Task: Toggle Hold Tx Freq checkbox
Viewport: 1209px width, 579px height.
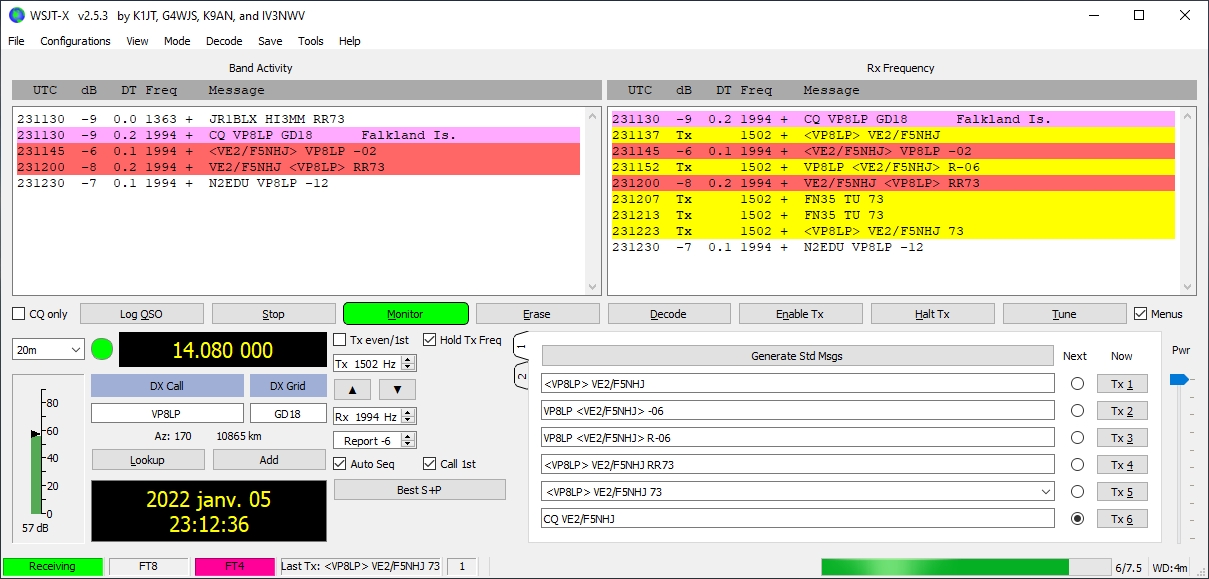Action: pyautogui.click(x=462, y=340)
